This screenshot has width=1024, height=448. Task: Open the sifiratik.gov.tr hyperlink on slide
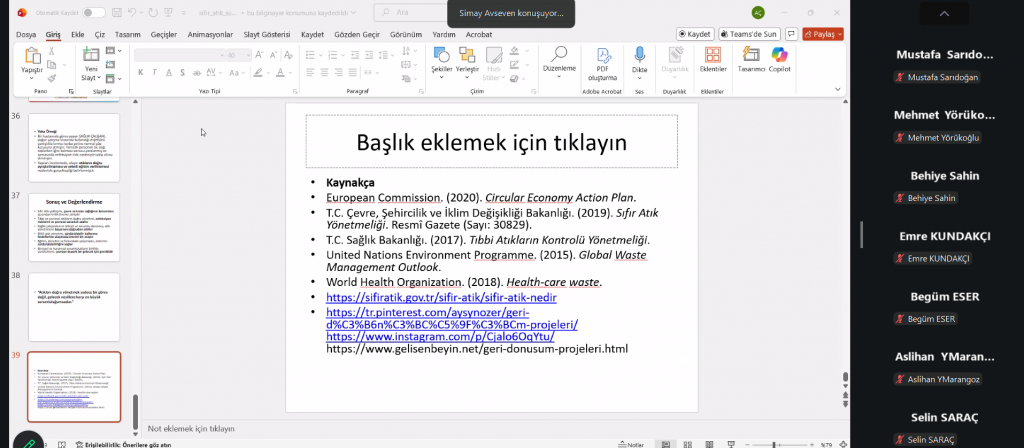pos(441,298)
